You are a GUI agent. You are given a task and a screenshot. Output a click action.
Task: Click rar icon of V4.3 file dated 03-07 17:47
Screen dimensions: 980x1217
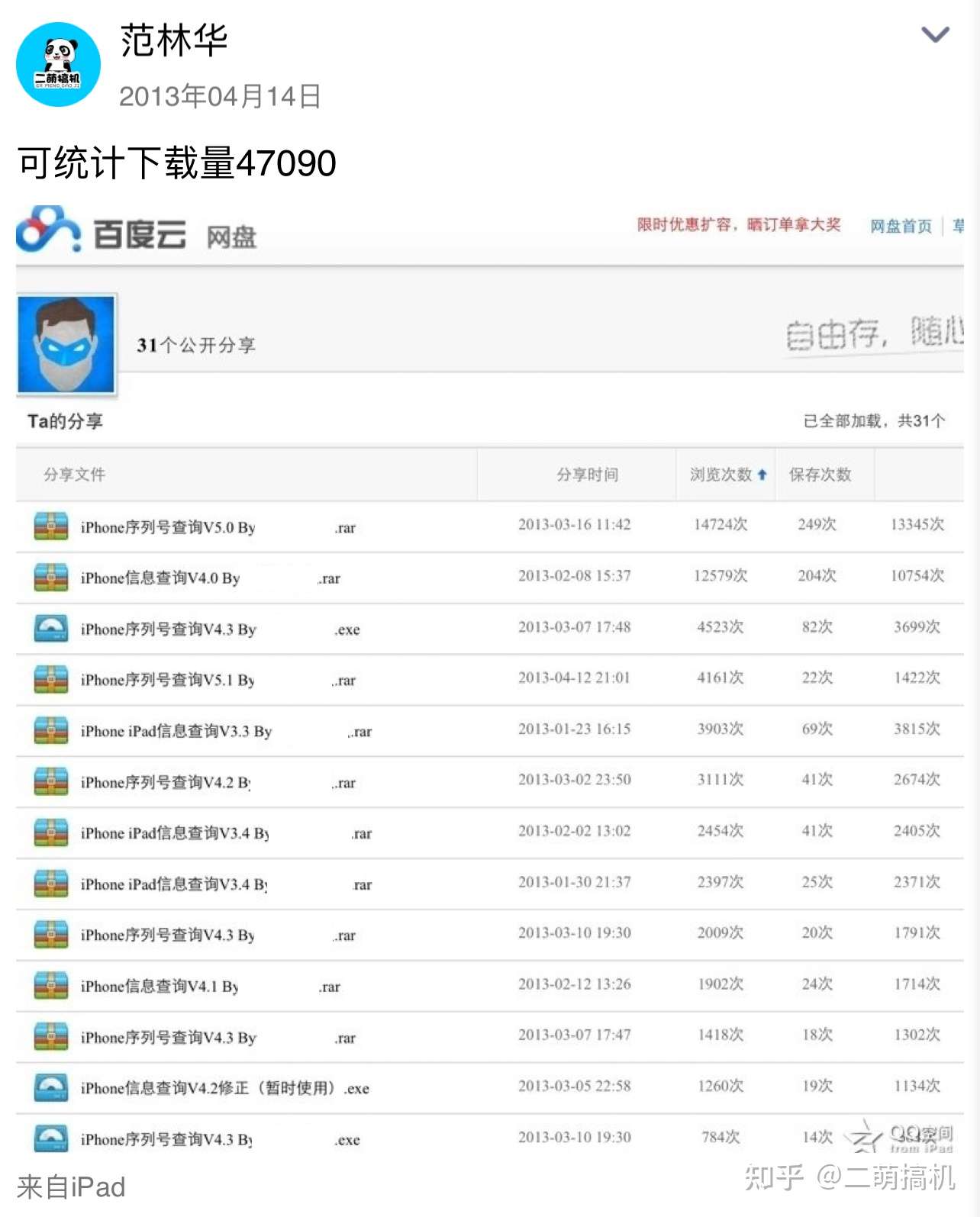[x=51, y=1037]
